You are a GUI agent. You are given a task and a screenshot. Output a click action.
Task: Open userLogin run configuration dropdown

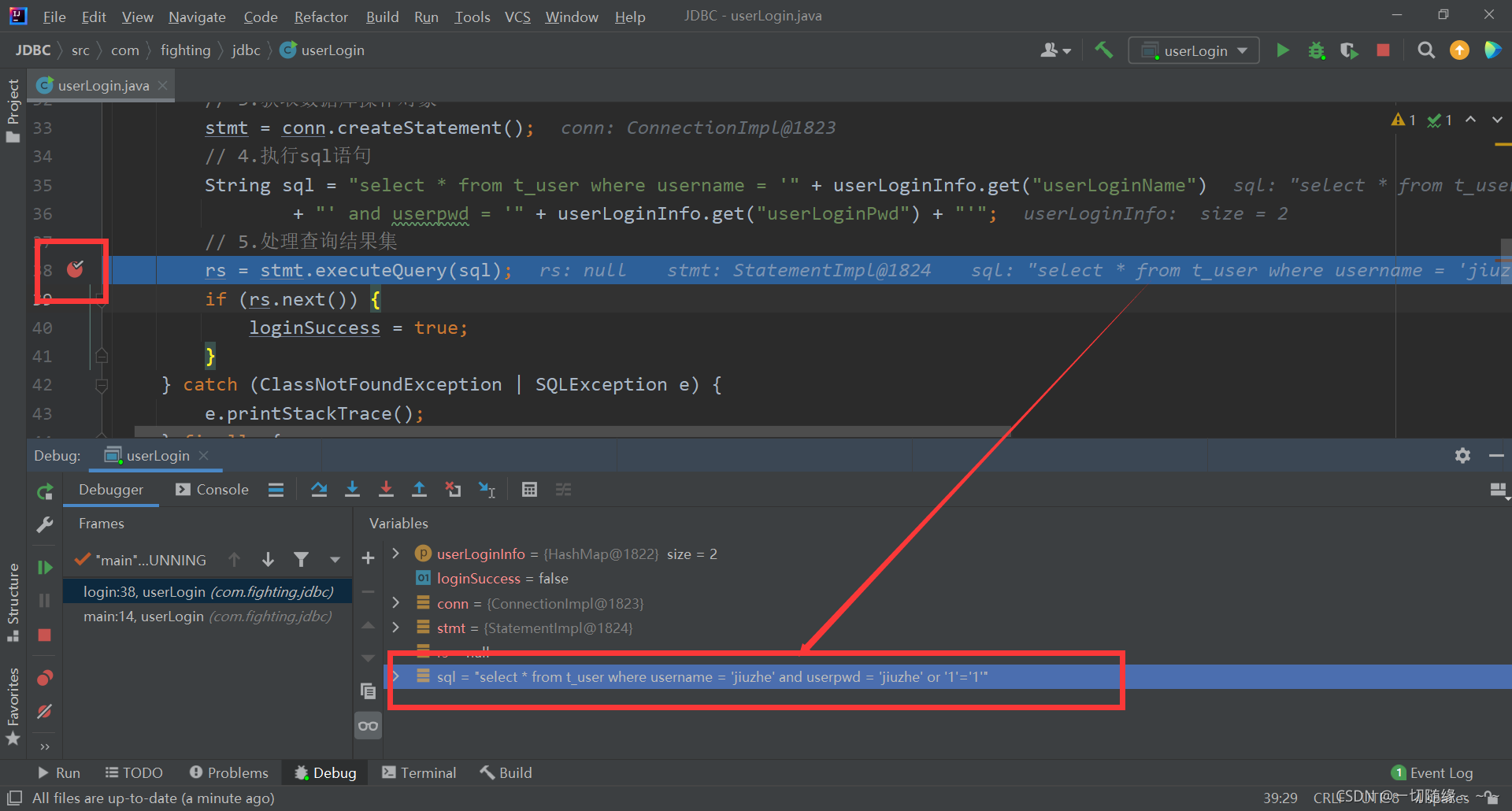pos(1194,50)
